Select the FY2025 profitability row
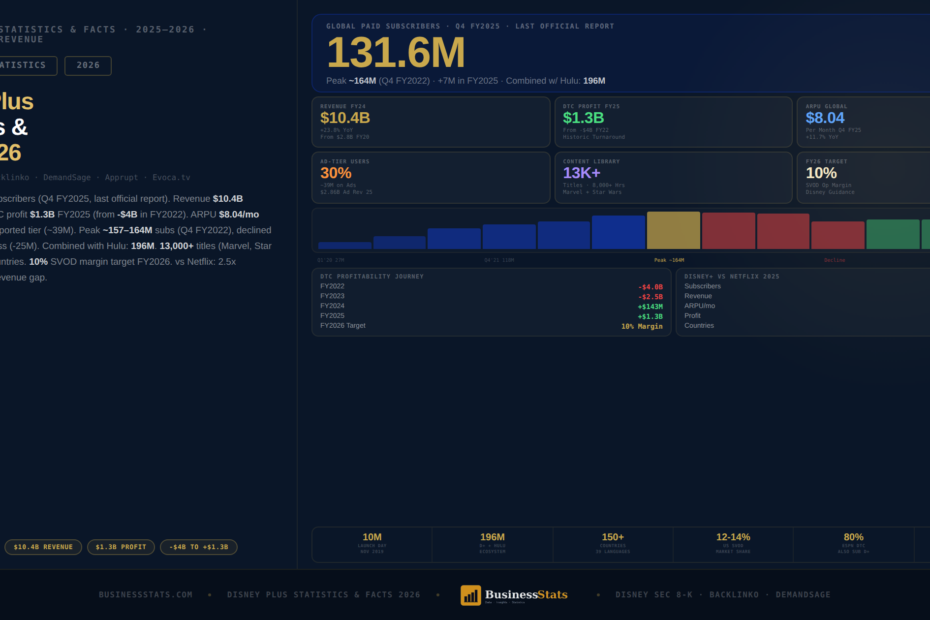The height and width of the screenshot is (620, 930). (x=491, y=316)
